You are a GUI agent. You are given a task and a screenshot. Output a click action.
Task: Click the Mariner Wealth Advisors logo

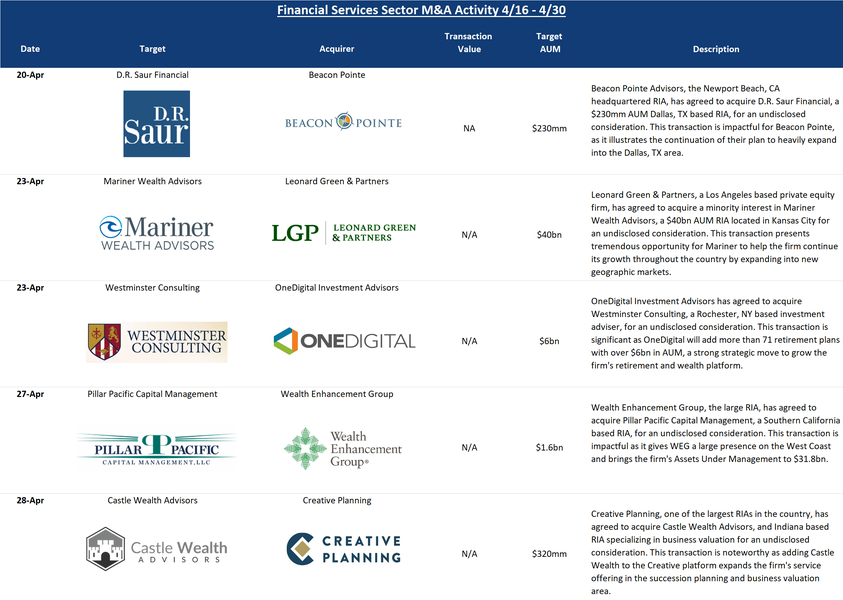pos(157,233)
